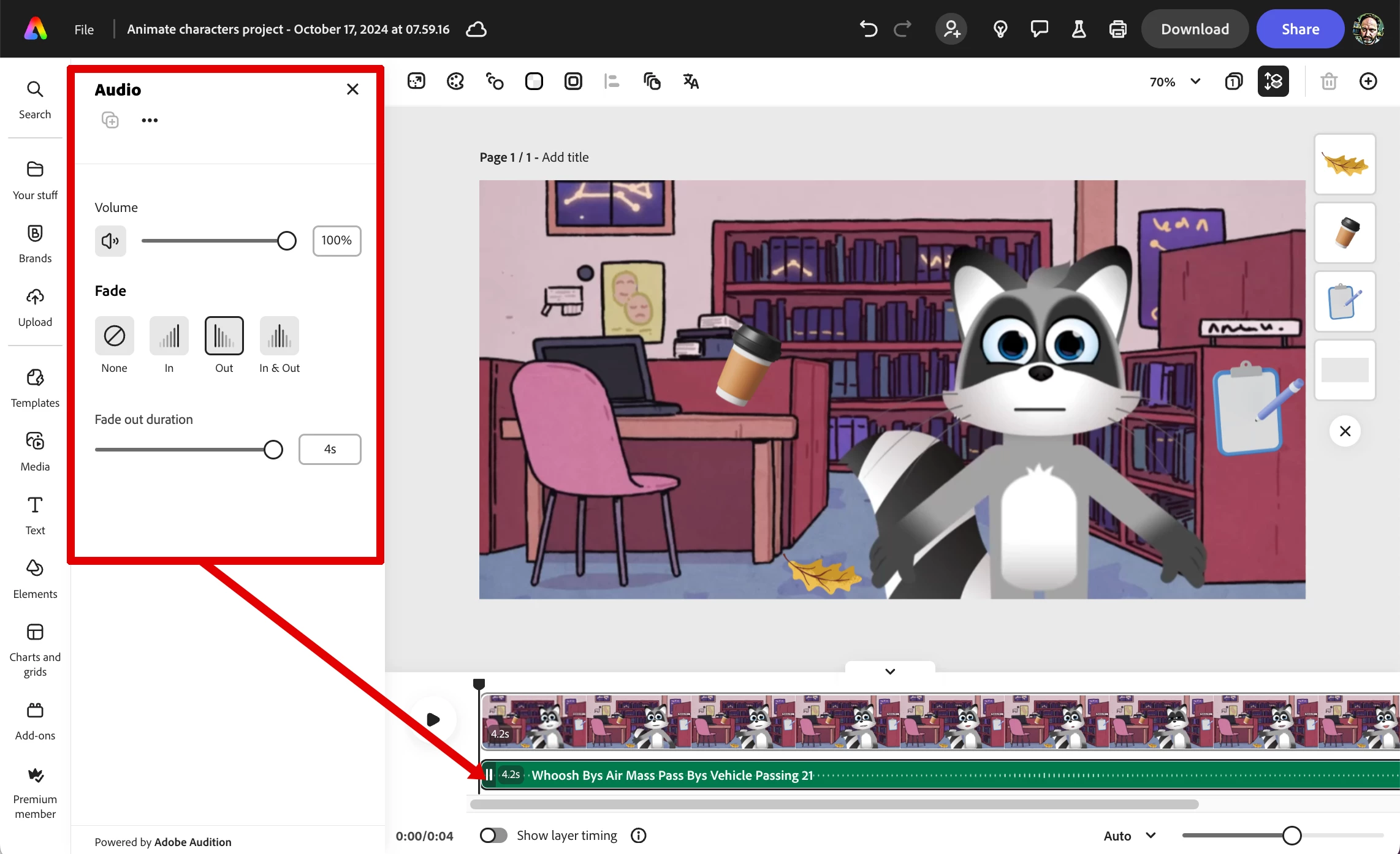Click the undo arrow icon

pos(868,29)
